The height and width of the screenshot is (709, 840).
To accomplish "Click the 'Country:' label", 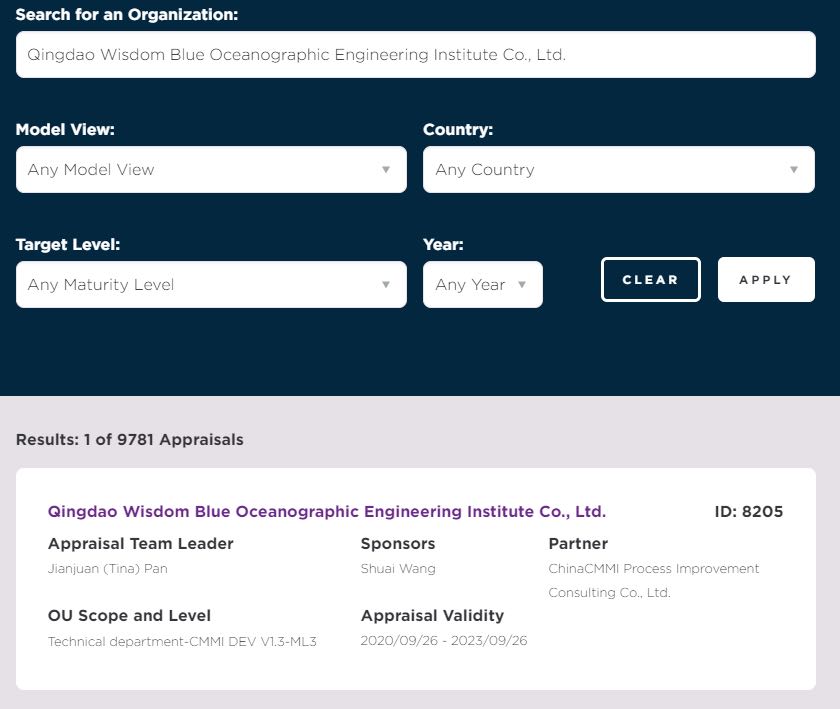I will click(458, 129).
